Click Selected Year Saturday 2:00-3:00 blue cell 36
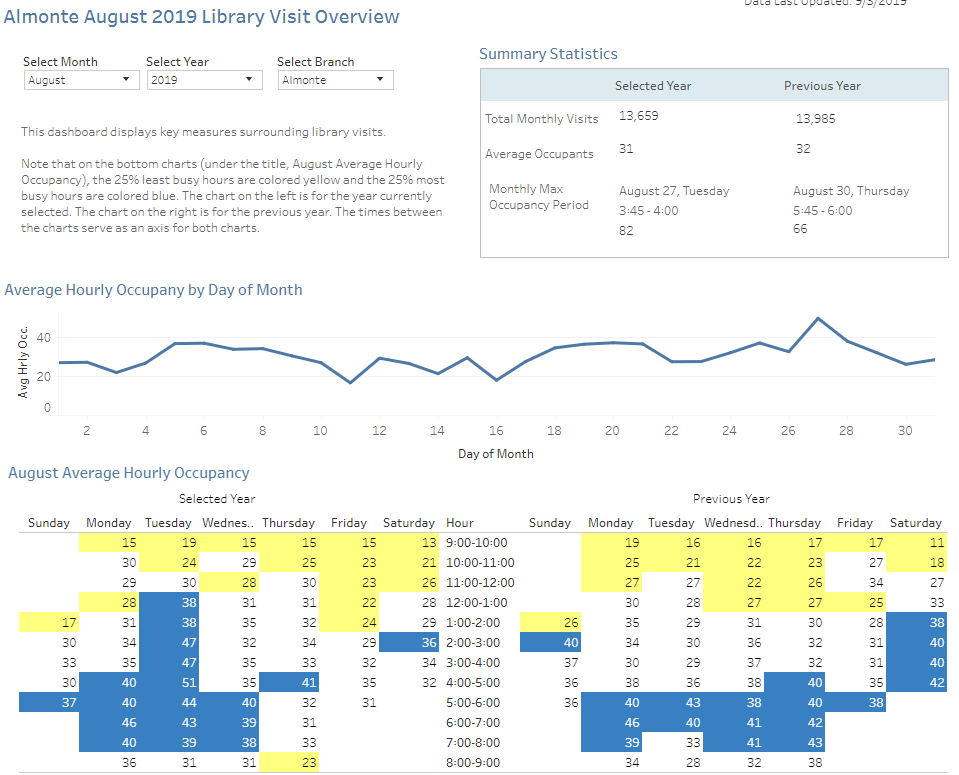 (409, 643)
